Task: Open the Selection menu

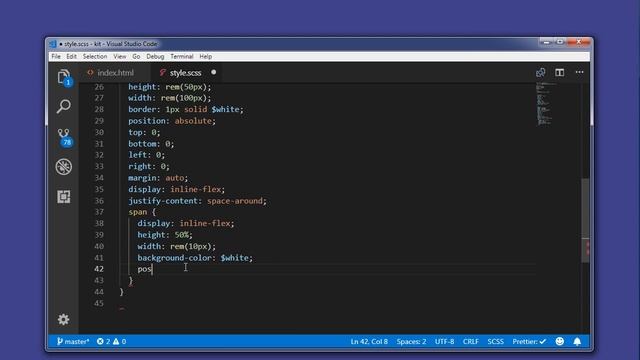Action: coord(95,56)
